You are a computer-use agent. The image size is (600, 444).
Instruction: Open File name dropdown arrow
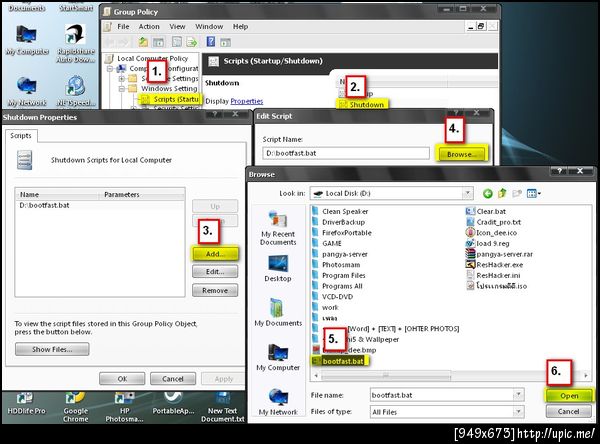click(x=519, y=395)
